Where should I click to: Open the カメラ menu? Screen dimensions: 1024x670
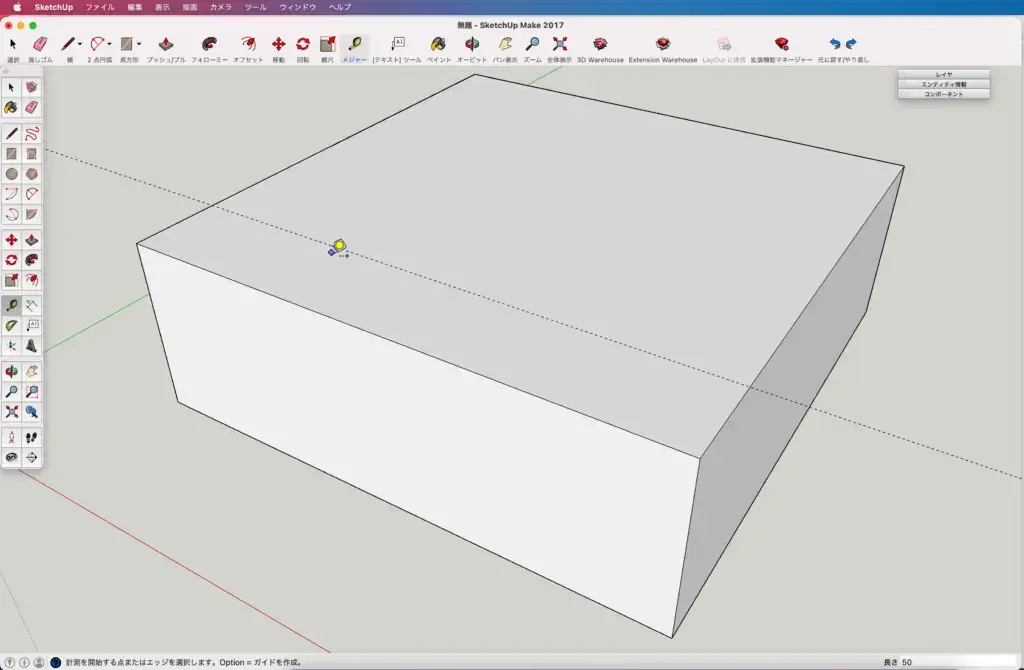point(220,7)
